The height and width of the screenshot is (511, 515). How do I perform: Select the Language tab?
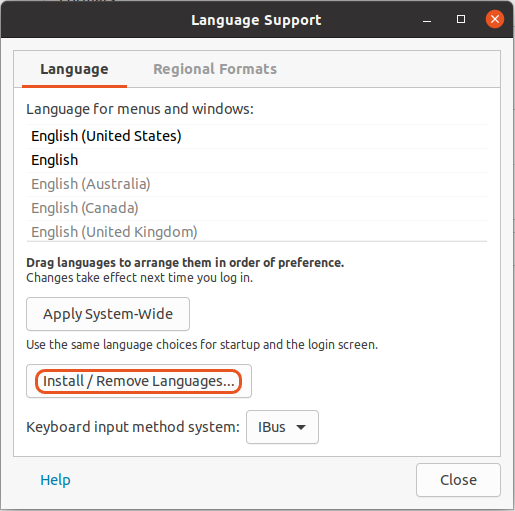click(x=74, y=69)
